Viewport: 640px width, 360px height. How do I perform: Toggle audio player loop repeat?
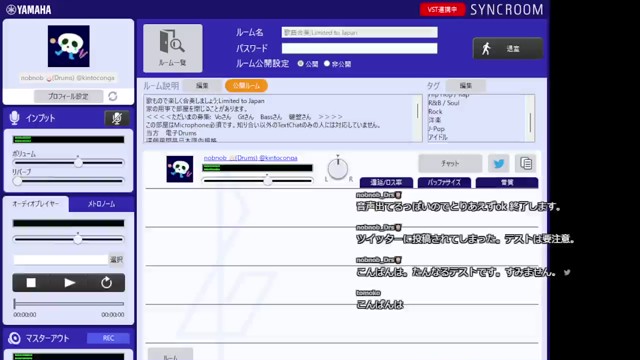(107, 282)
